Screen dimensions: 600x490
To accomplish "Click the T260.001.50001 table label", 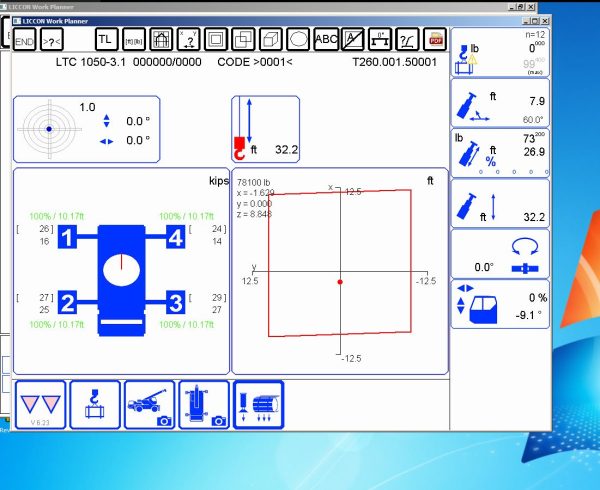I will [395, 62].
